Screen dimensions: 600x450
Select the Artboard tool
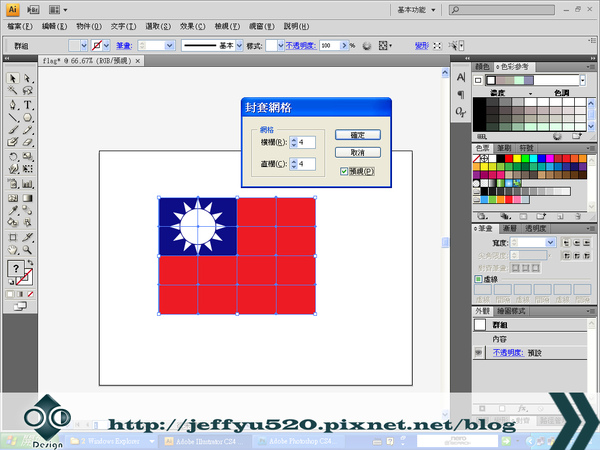[13, 237]
